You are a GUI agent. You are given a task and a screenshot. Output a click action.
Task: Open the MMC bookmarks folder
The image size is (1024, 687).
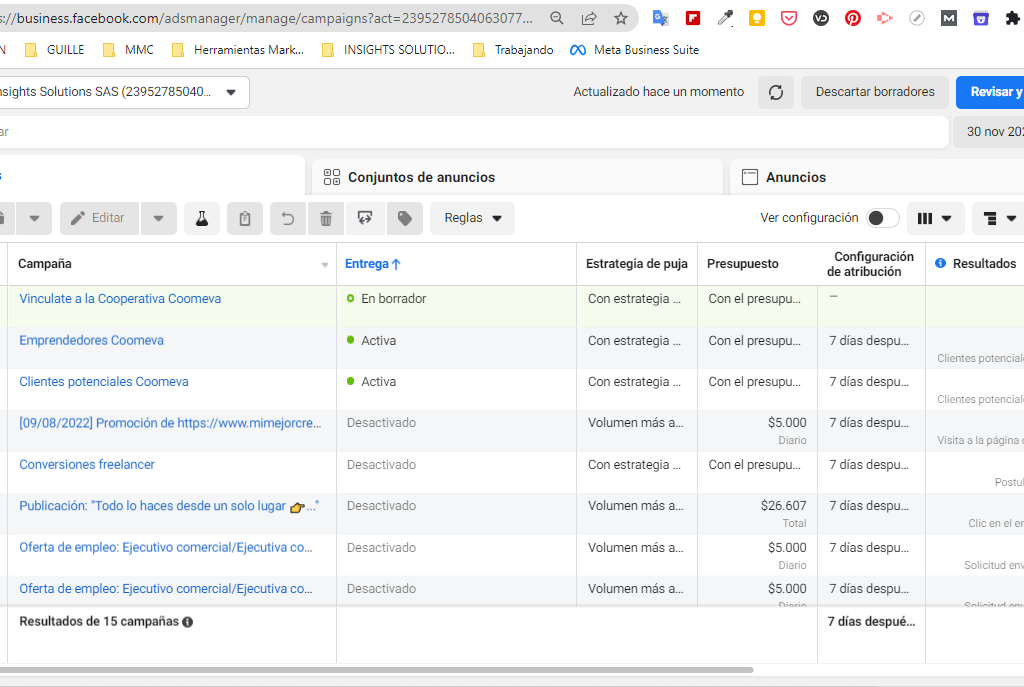129,50
